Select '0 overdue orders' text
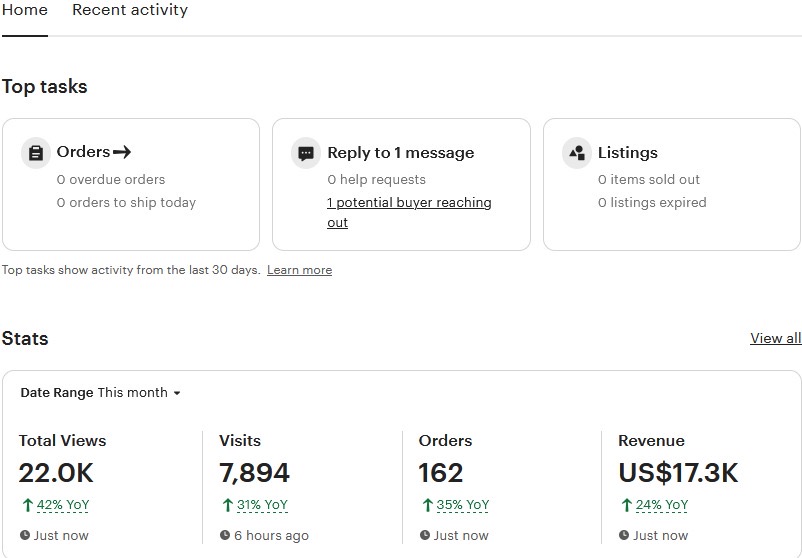The height and width of the screenshot is (558, 802). [111, 180]
